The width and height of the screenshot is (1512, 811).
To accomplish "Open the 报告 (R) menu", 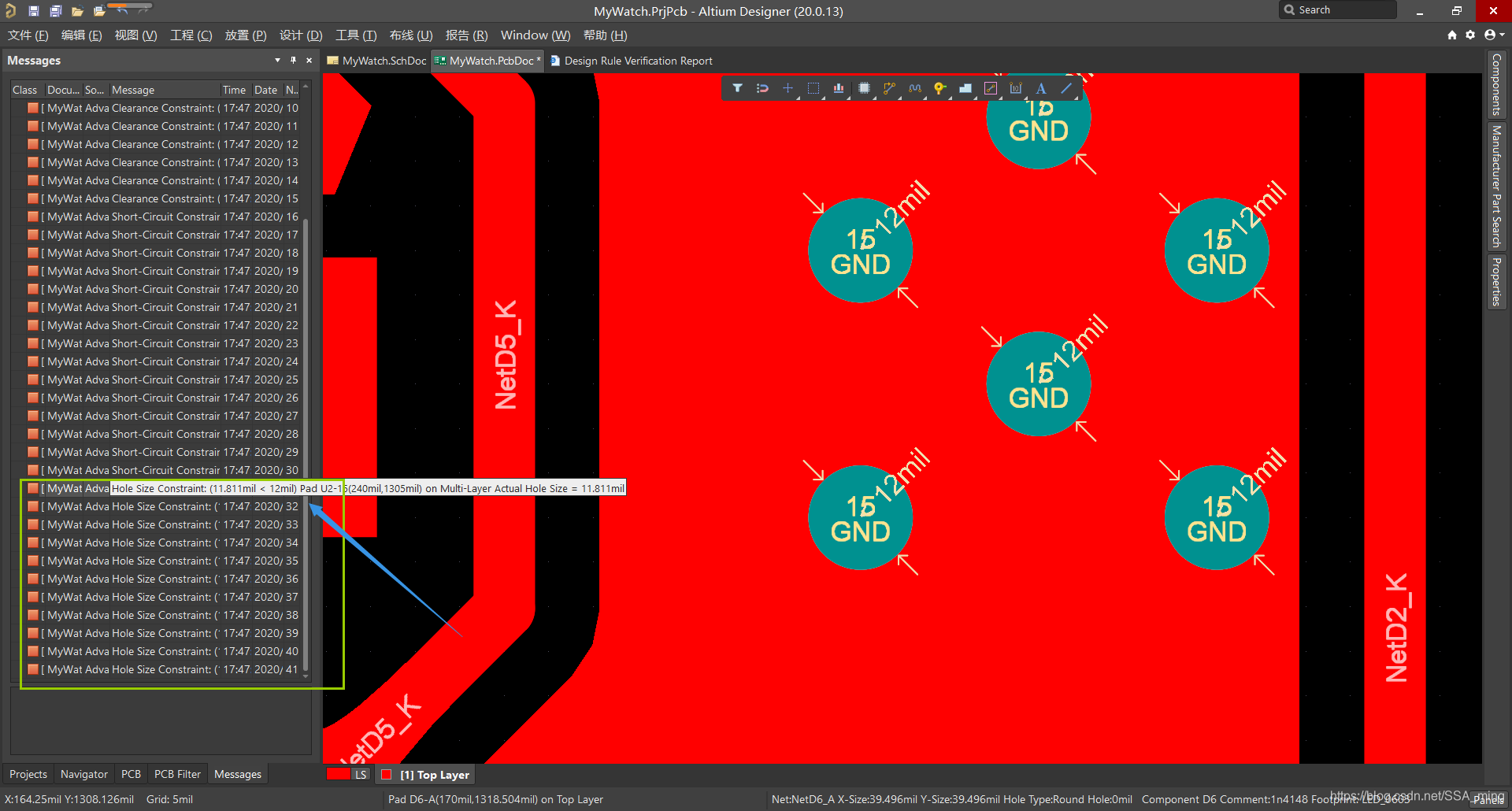I will pos(466,35).
